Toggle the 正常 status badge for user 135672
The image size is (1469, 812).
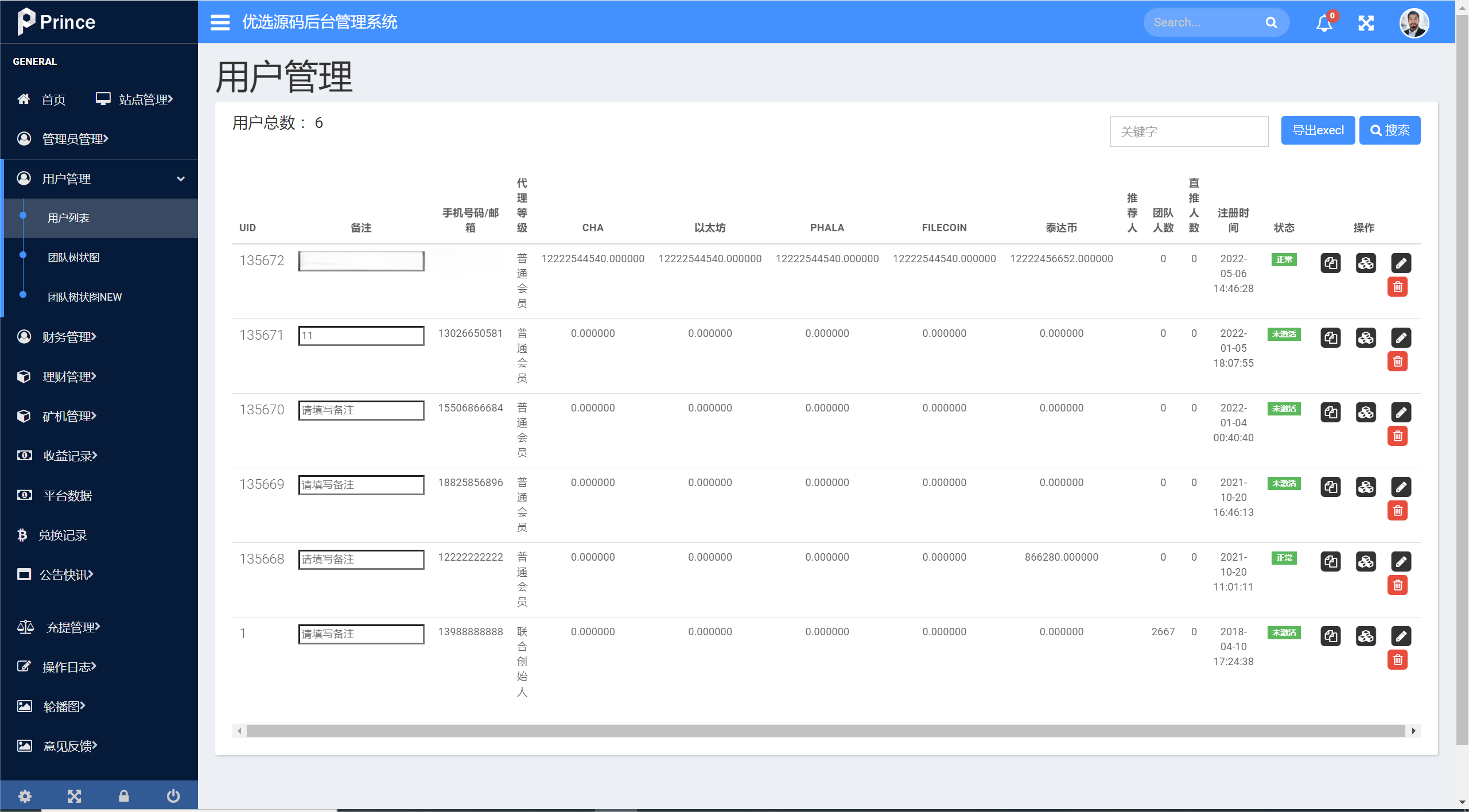click(1284, 259)
